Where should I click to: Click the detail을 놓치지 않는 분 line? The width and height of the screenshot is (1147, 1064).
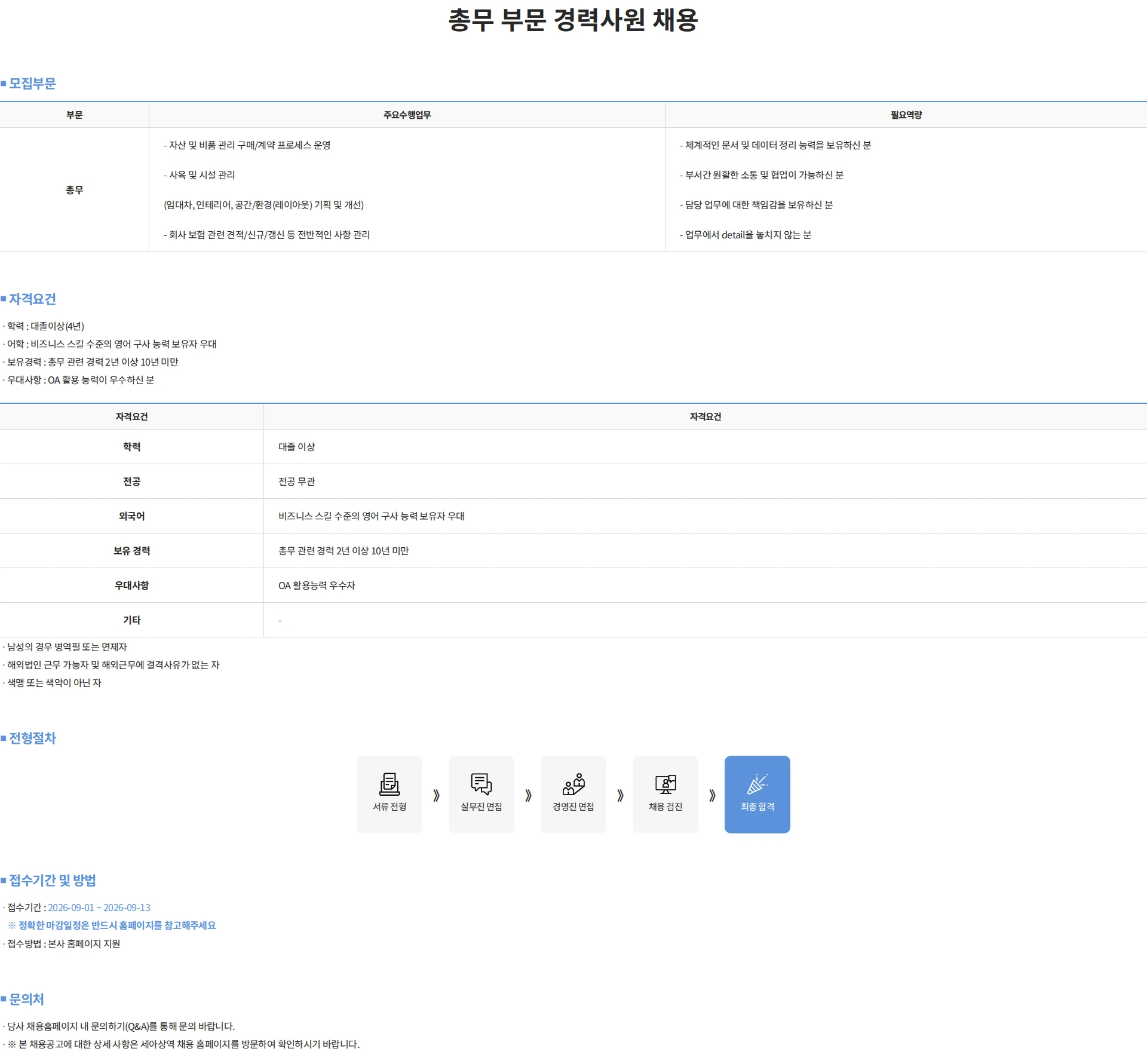pyautogui.click(x=746, y=235)
